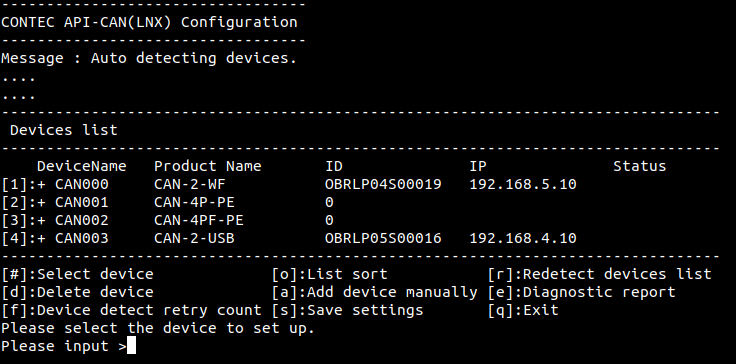Click the CAN000 device row entry
Screen dimensions: 736x364
coord(82,184)
